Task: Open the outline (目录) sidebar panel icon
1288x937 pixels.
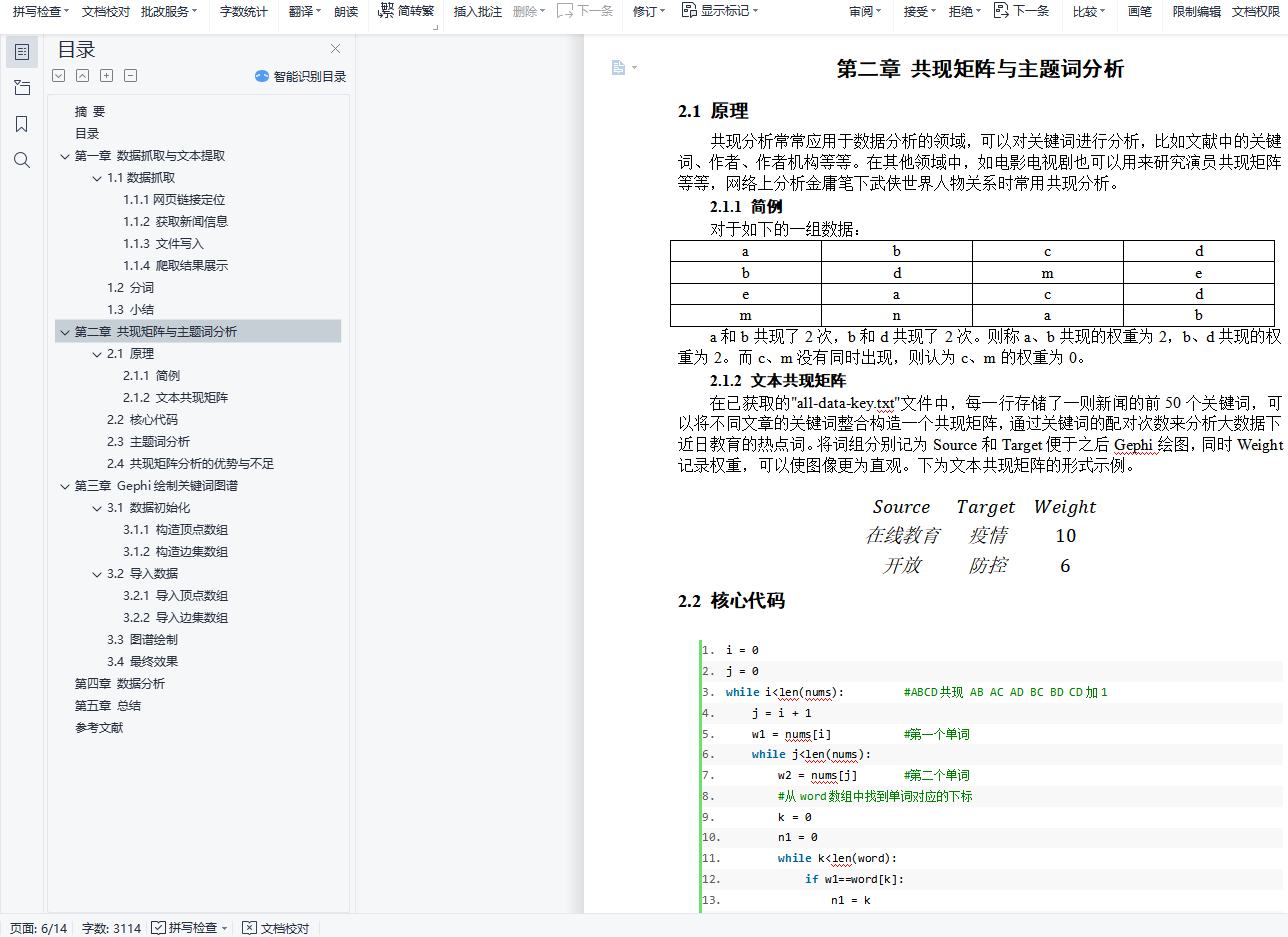Action: [22, 52]
